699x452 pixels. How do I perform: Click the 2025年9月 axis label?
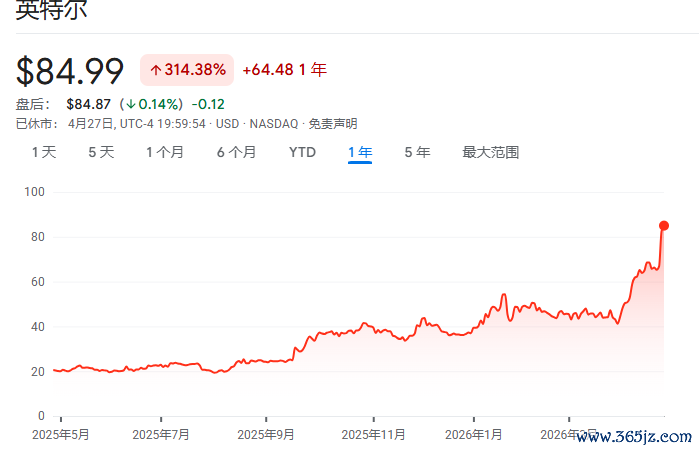(x=266, y=435)
